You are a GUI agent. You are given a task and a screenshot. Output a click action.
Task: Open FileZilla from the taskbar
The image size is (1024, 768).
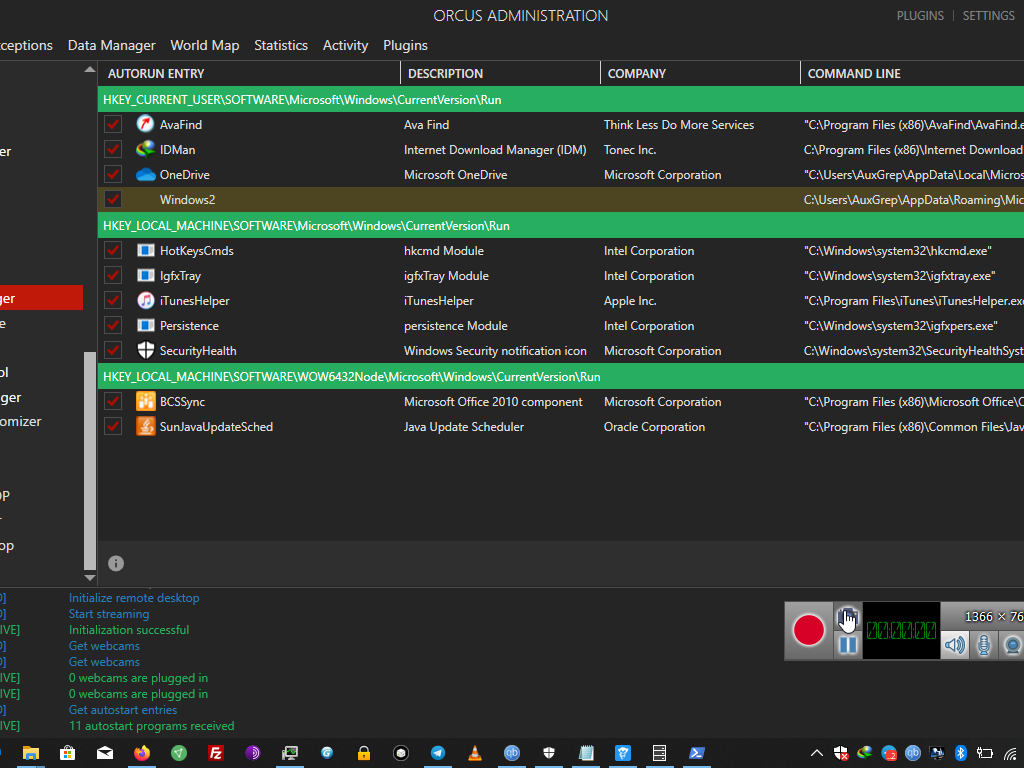[216, 753]
